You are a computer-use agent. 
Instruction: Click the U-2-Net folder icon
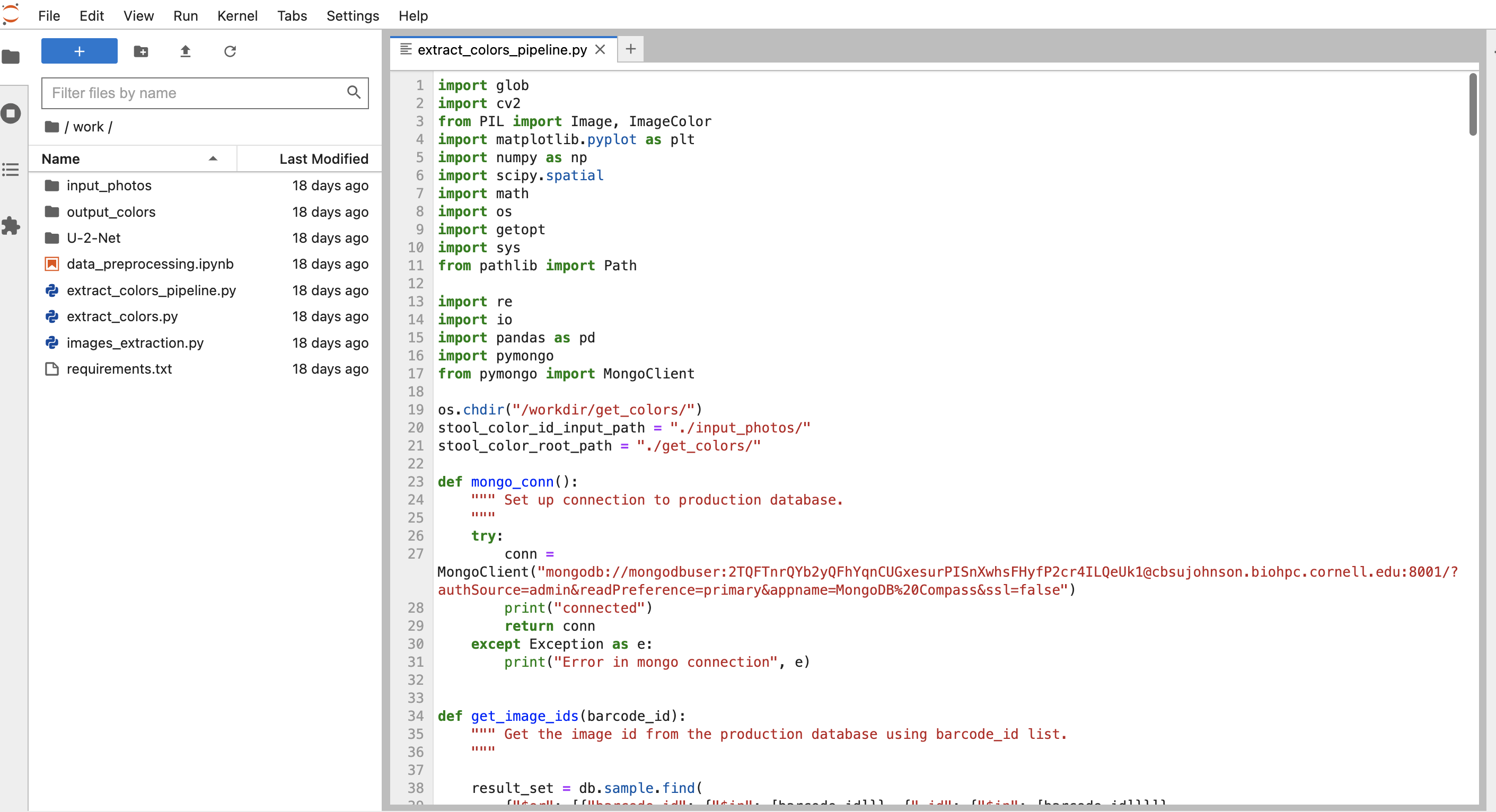[x=51, y=237]
